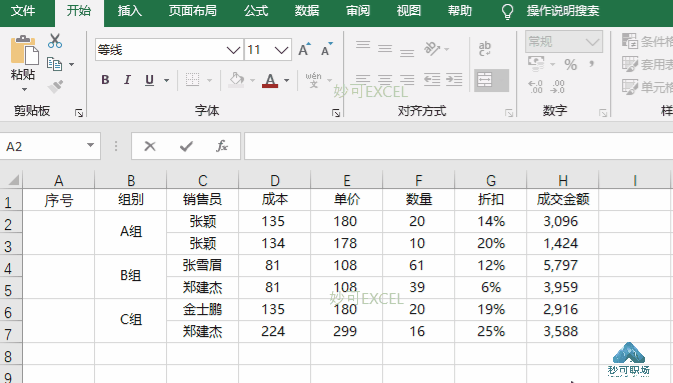Expand the Paste options arrow

[x=24, y=89]
